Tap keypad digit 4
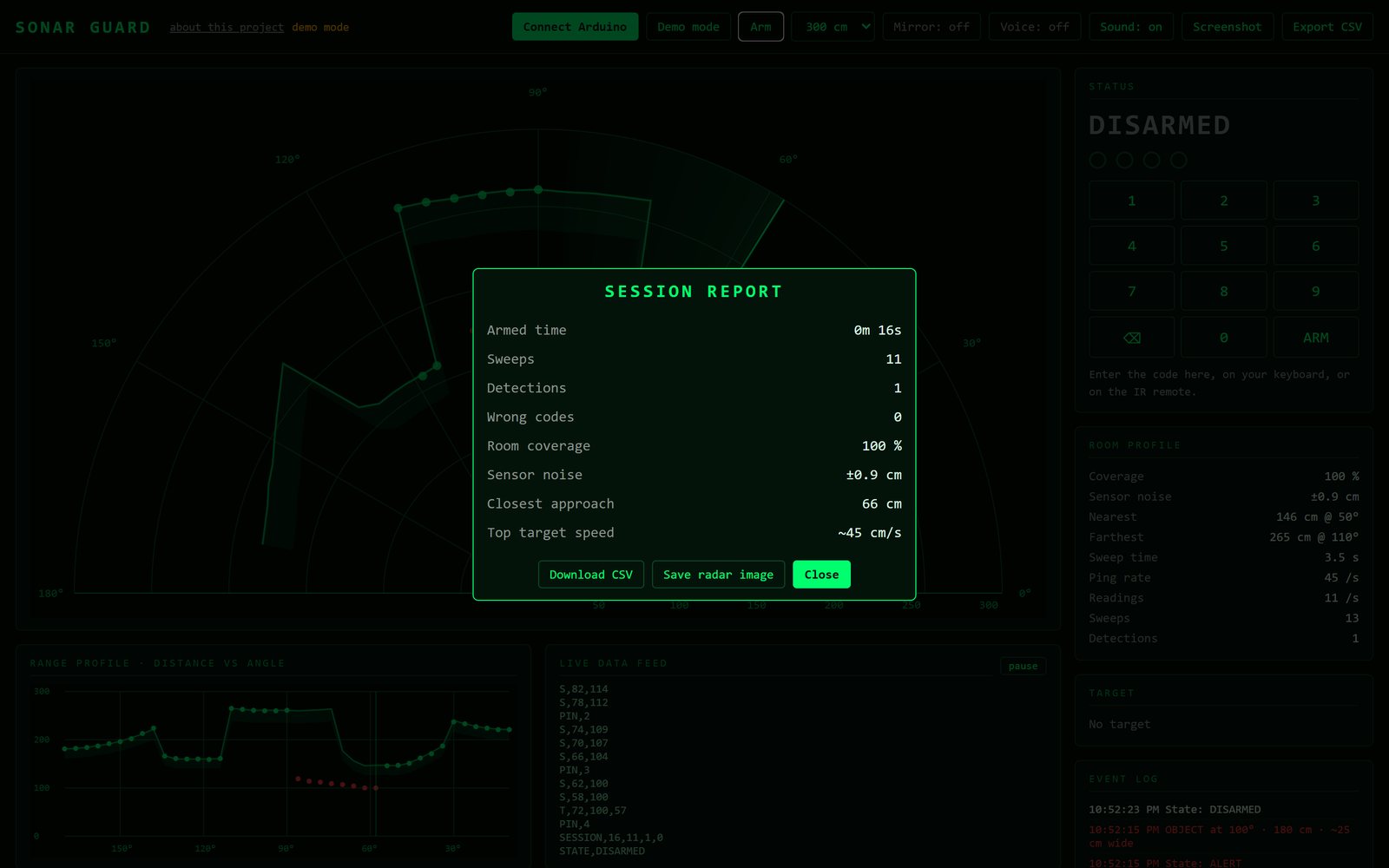 1131,246
